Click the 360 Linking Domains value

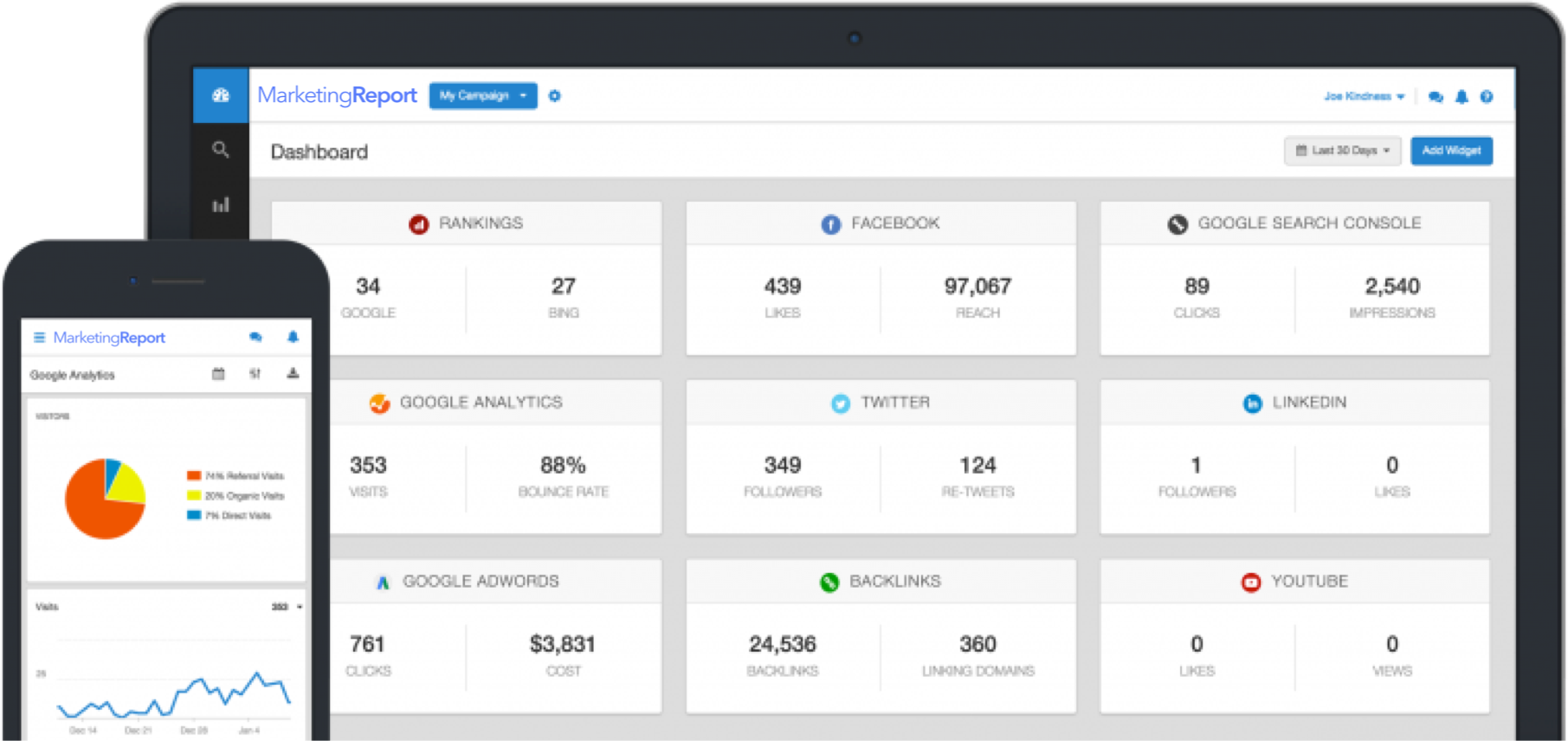[978, 645]
